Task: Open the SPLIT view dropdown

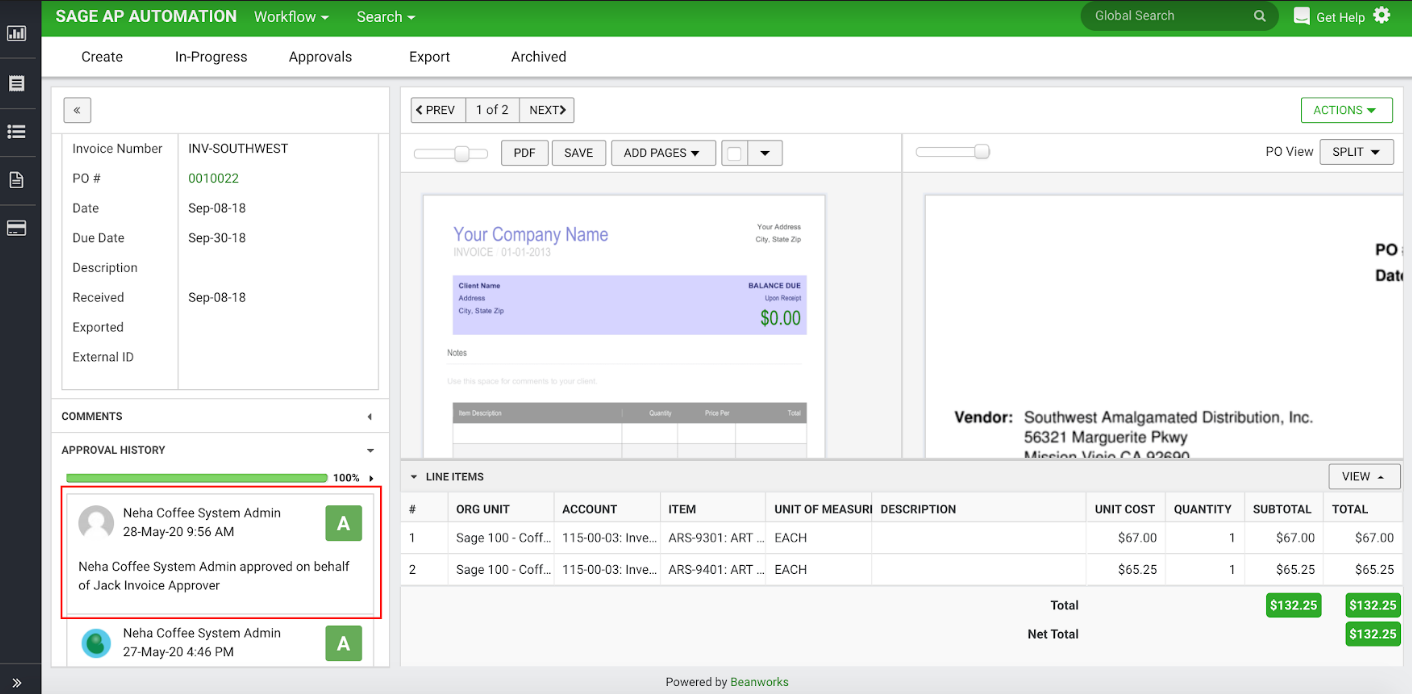Action: (1356, 152)
